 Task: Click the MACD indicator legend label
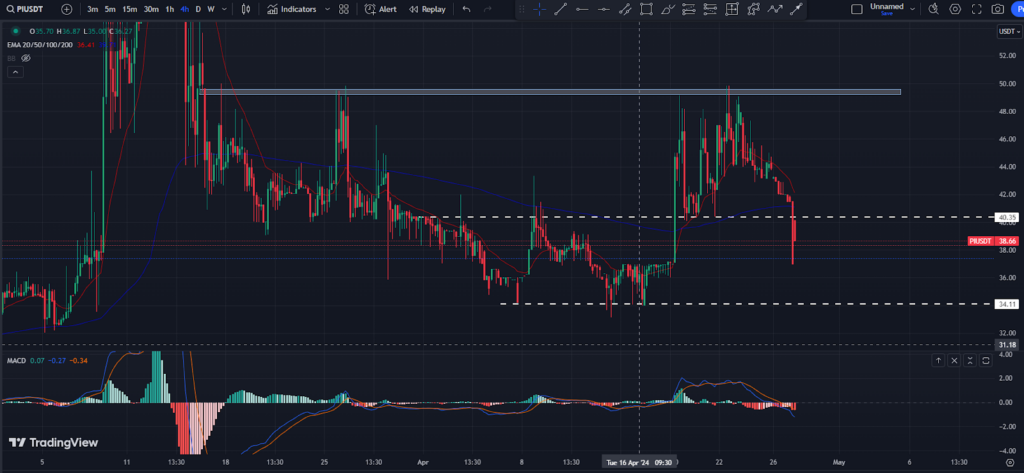tap(16, 360)
